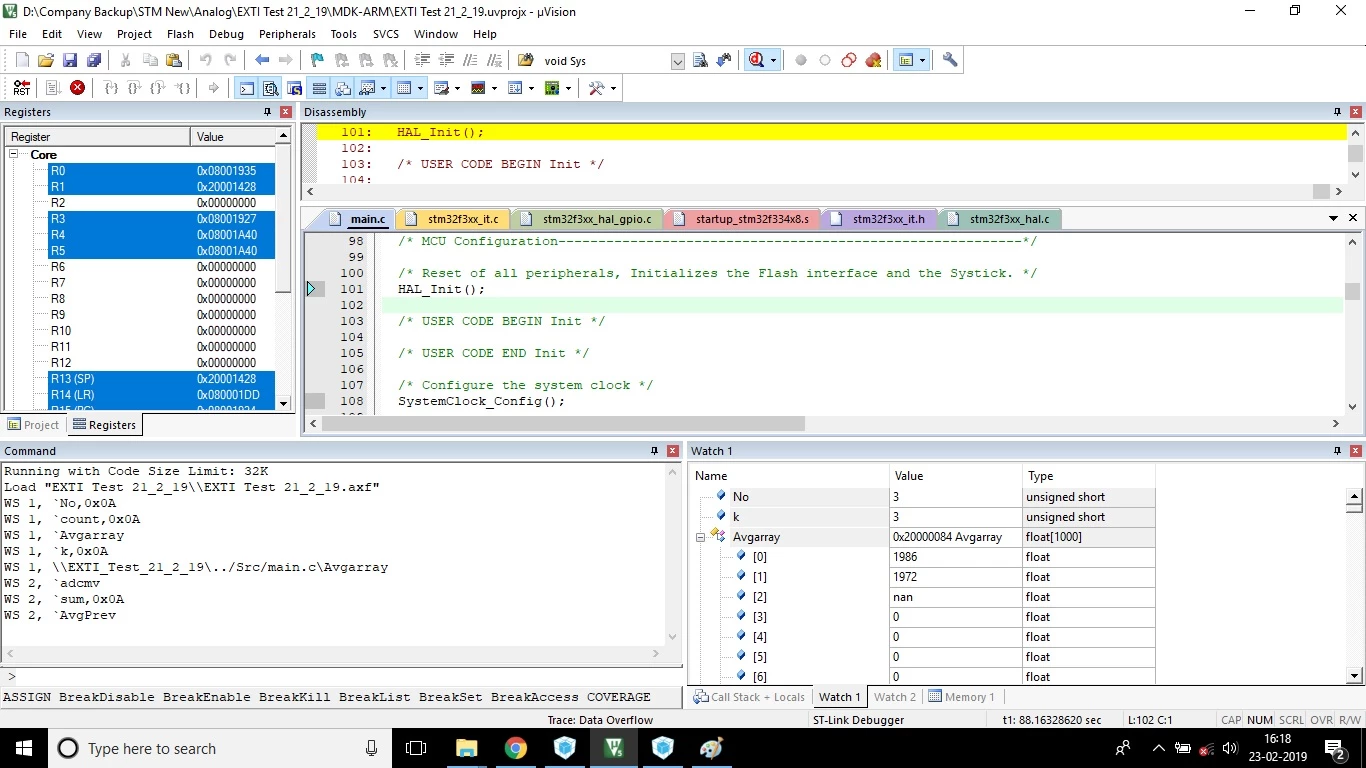The image size is (1366, 768).
Task: Click Insert/Remove Breakpoint icon
Action: point(801,60)
